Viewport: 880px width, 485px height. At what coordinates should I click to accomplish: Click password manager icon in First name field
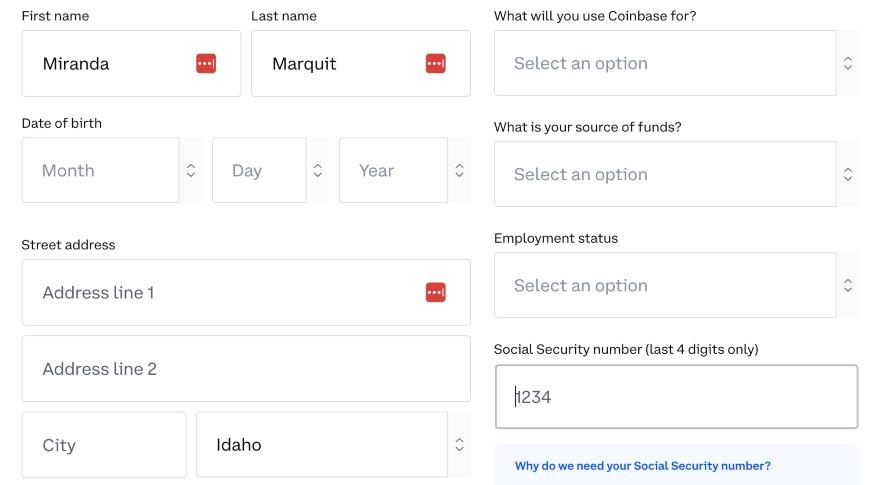206,63
